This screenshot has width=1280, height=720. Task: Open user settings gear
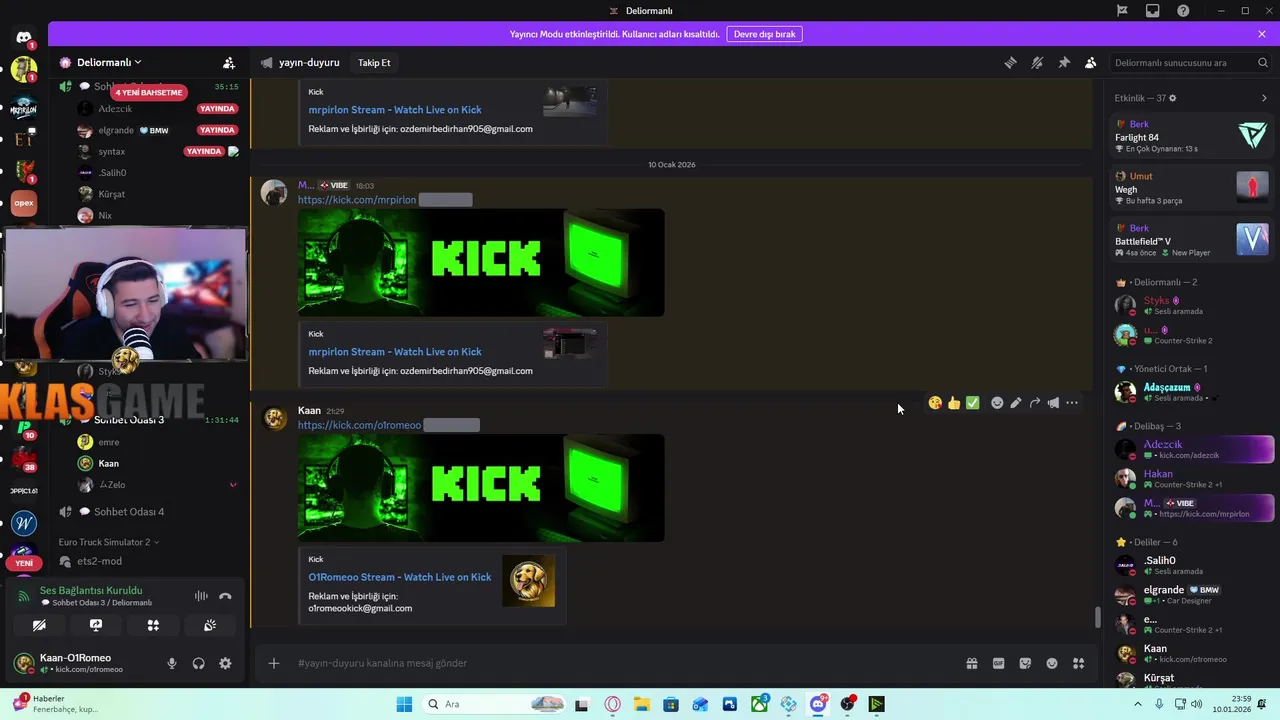[225, 663]
